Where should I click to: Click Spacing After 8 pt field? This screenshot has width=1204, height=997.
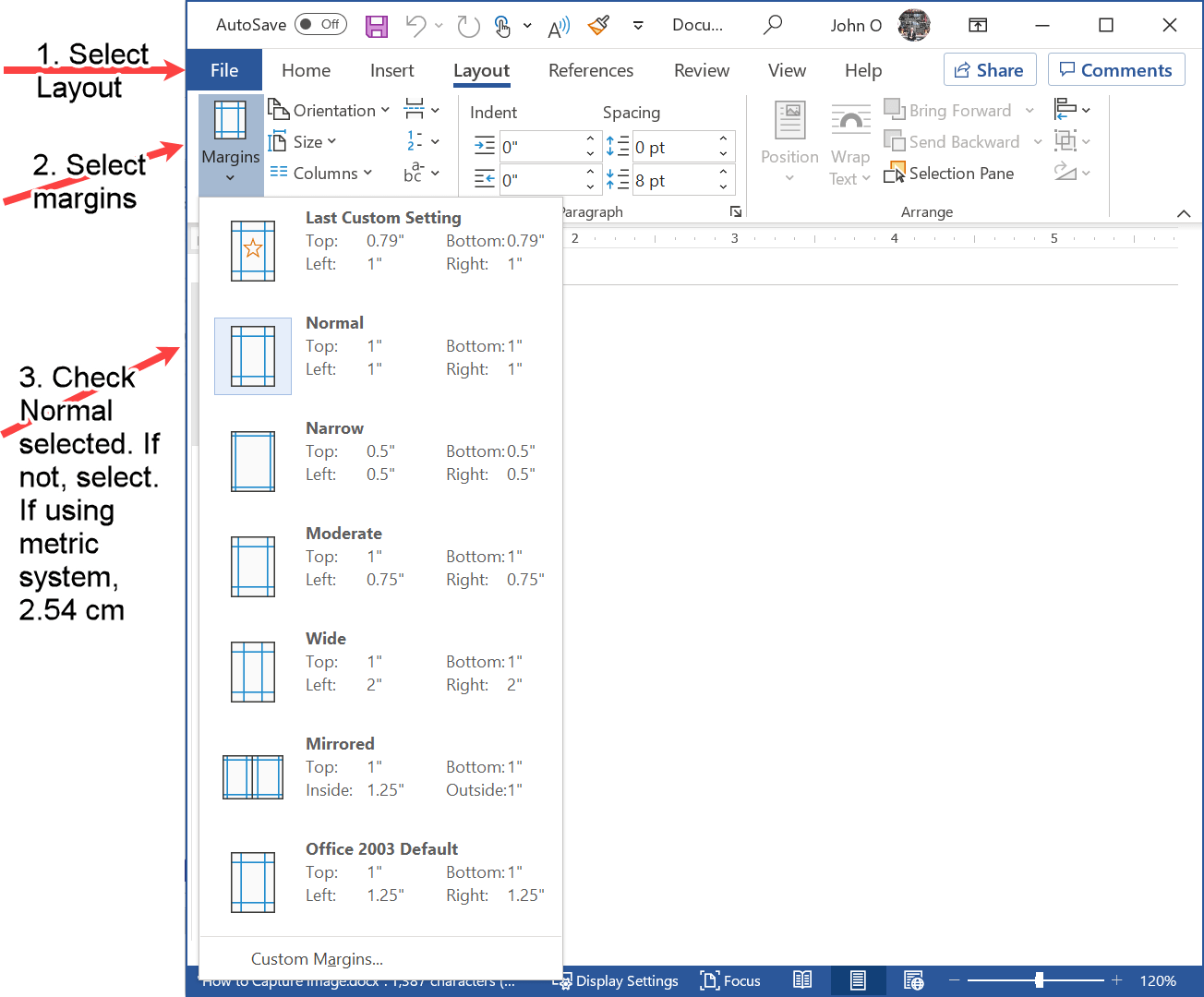(x=674, y=180)
